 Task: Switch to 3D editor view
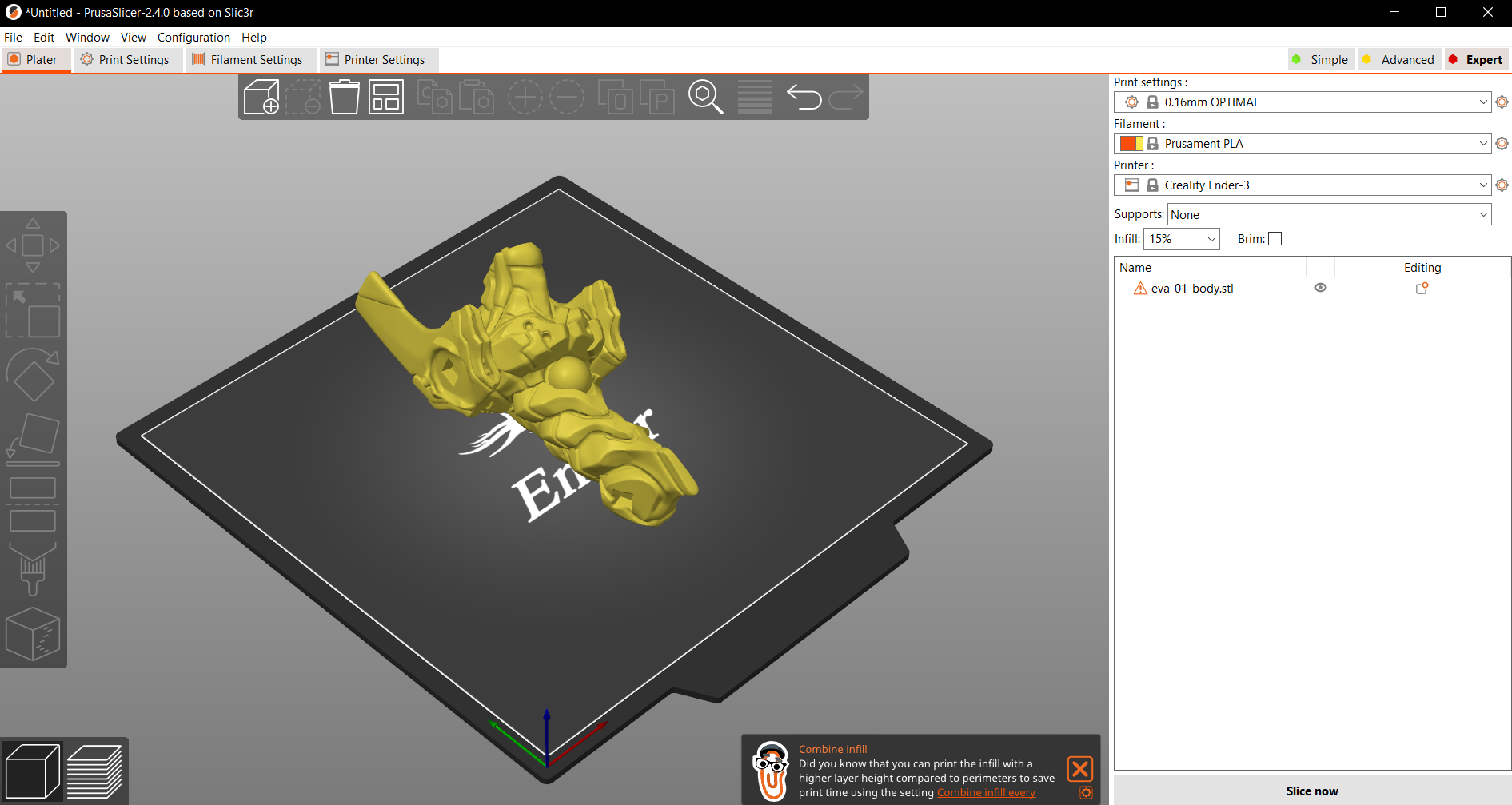(33, 771)
